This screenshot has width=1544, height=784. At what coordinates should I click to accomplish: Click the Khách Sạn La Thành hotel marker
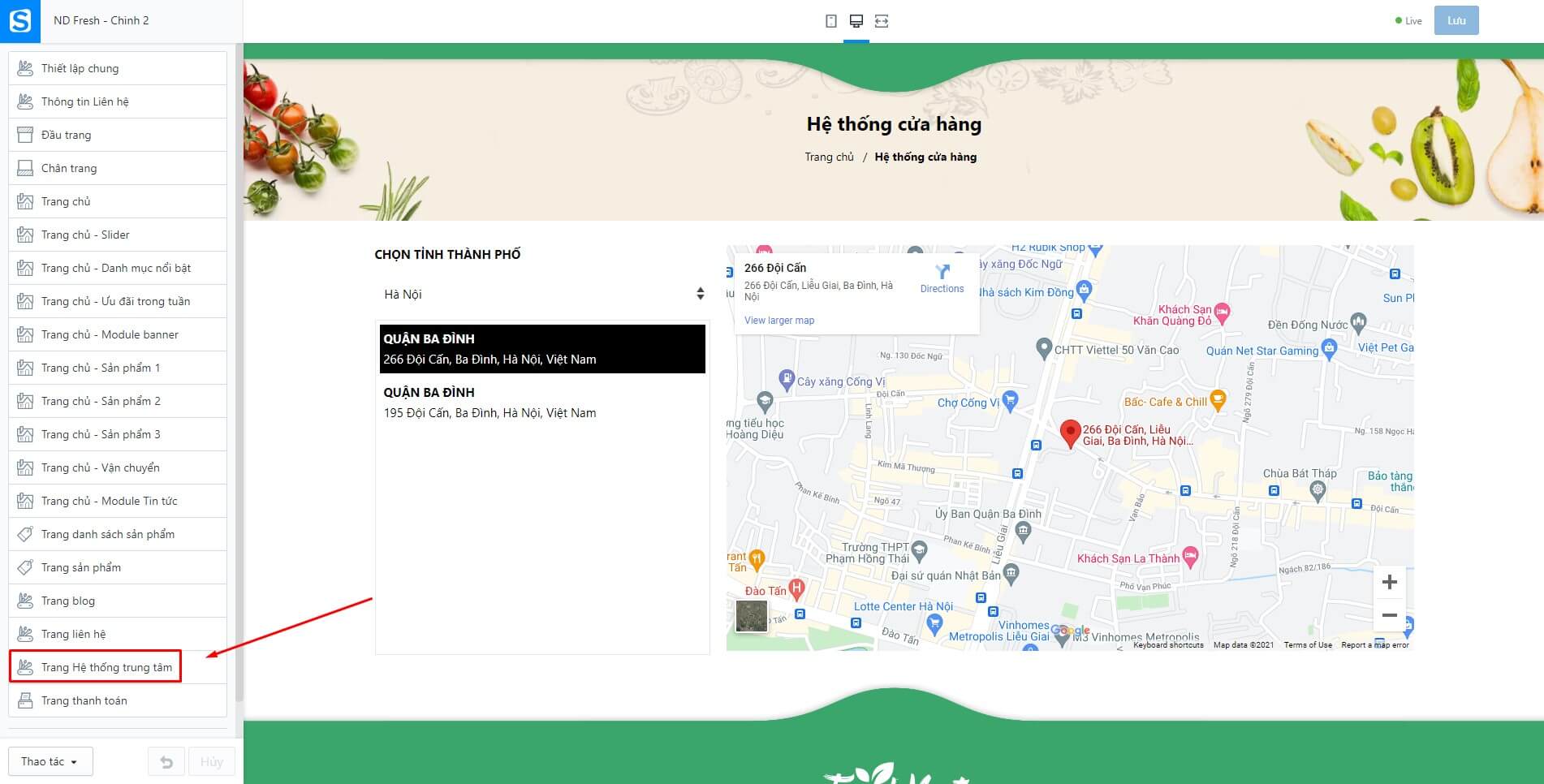click(1190, 556)
